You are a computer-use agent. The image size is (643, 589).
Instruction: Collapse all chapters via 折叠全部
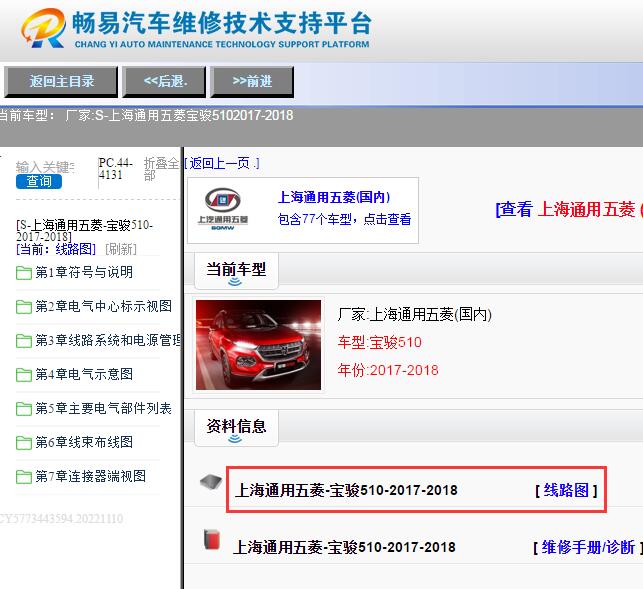[161, 169]
